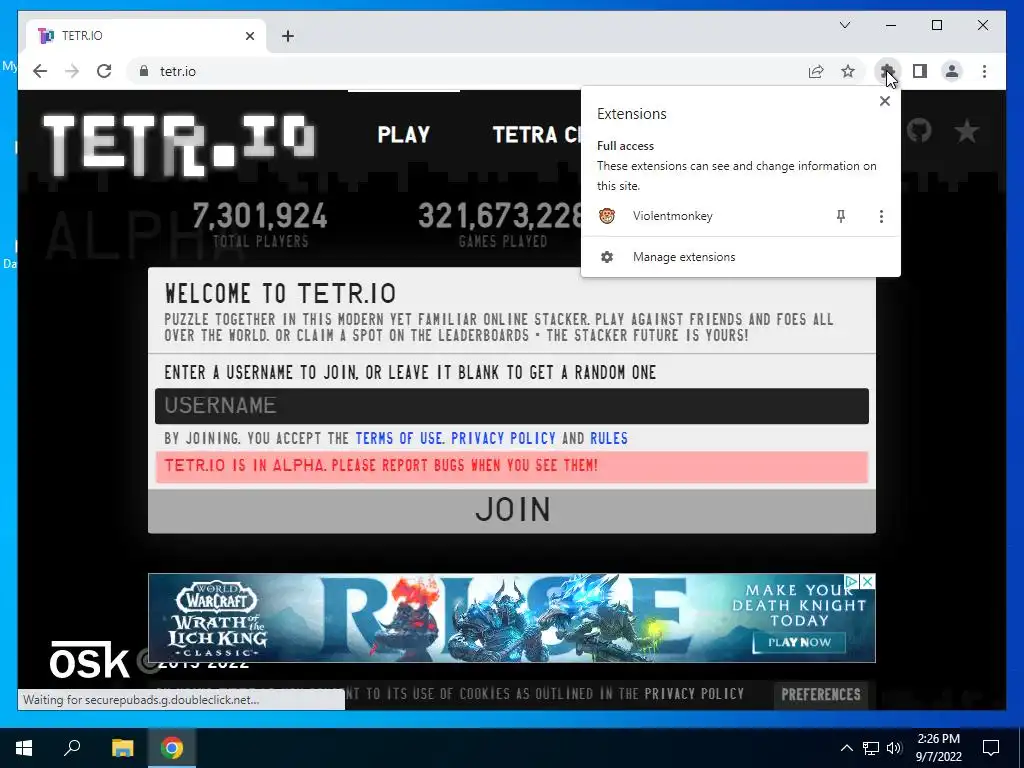Click the JOIN button
The width and height of the screenshot is (1024, 768).
click(512, 510)
